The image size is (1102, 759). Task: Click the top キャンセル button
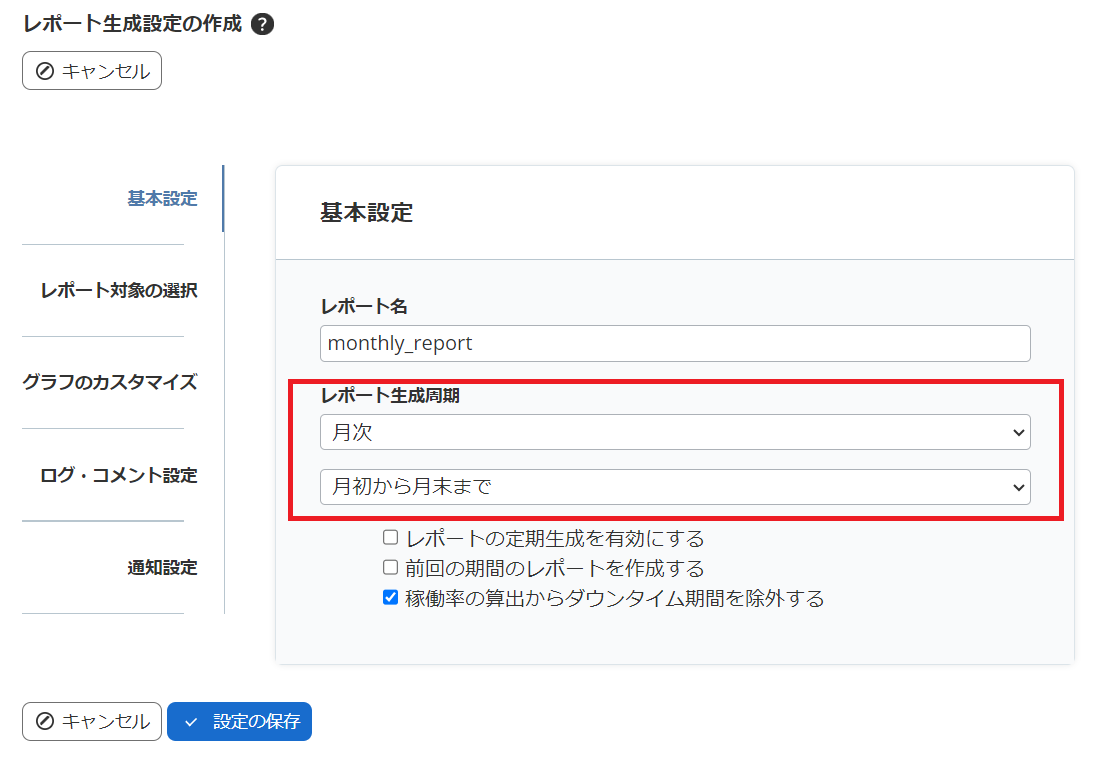point(91,70)
